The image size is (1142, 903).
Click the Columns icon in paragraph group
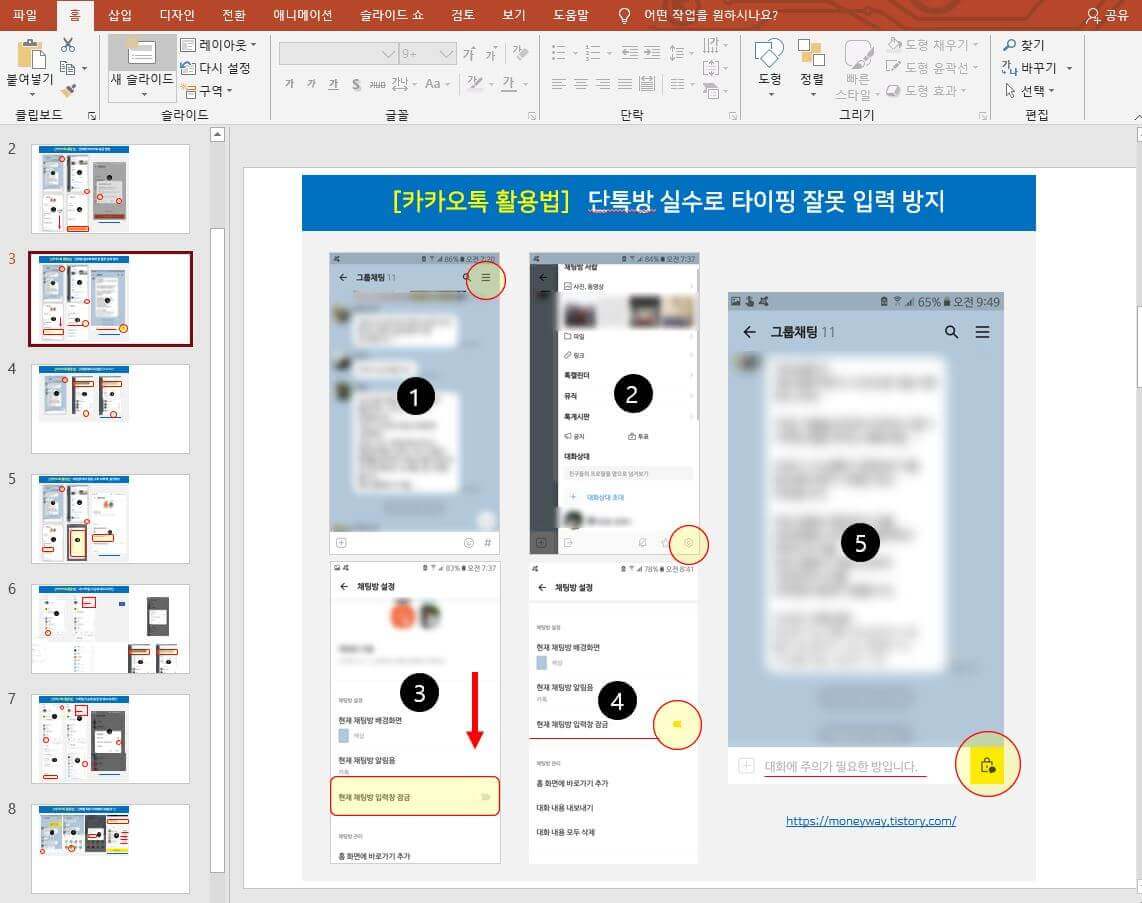coord(677,84)
